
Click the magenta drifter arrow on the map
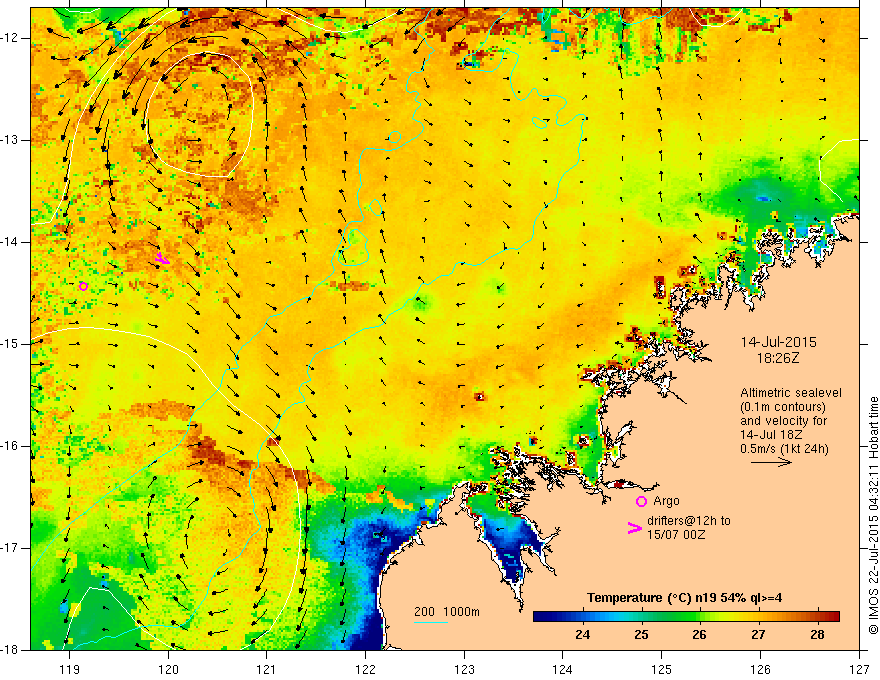162,259
